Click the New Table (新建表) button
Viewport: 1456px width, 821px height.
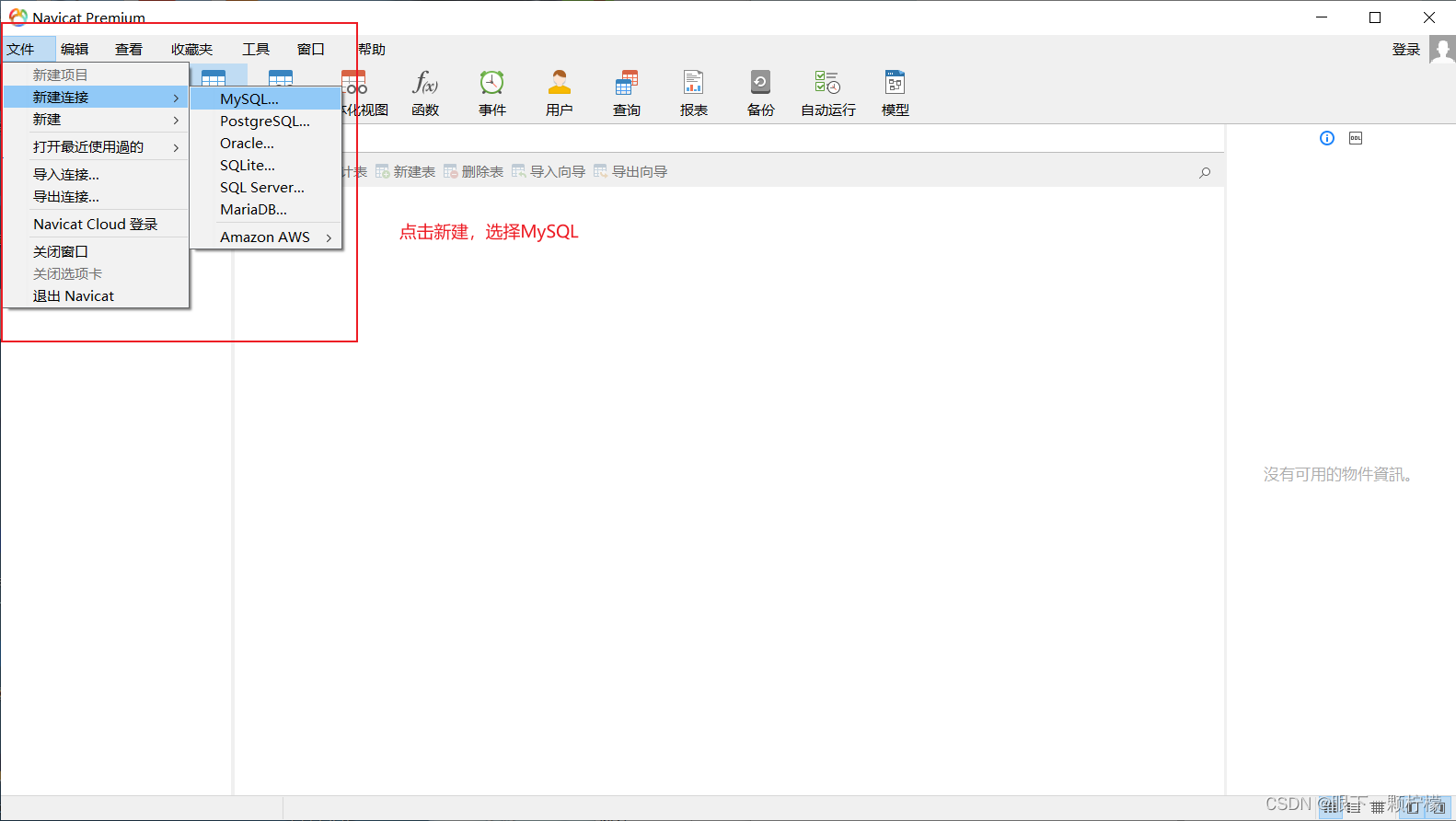click(x=405, y=171)
